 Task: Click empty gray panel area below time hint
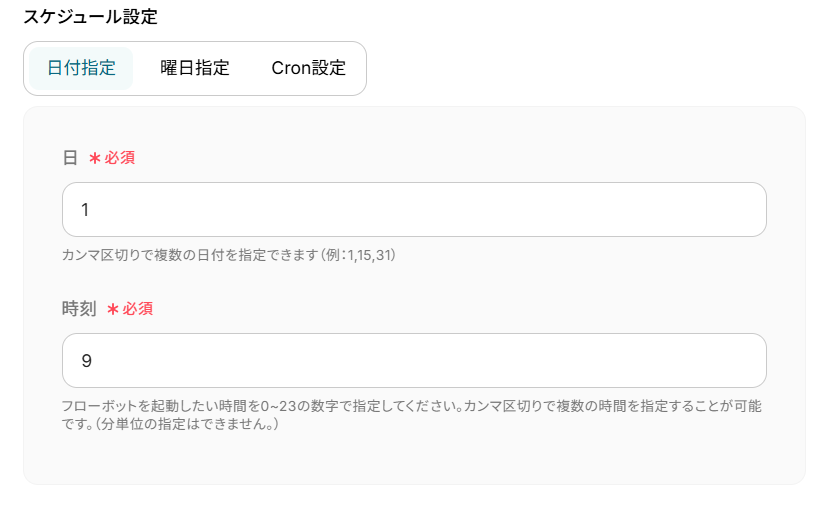(x=414, y=460)
